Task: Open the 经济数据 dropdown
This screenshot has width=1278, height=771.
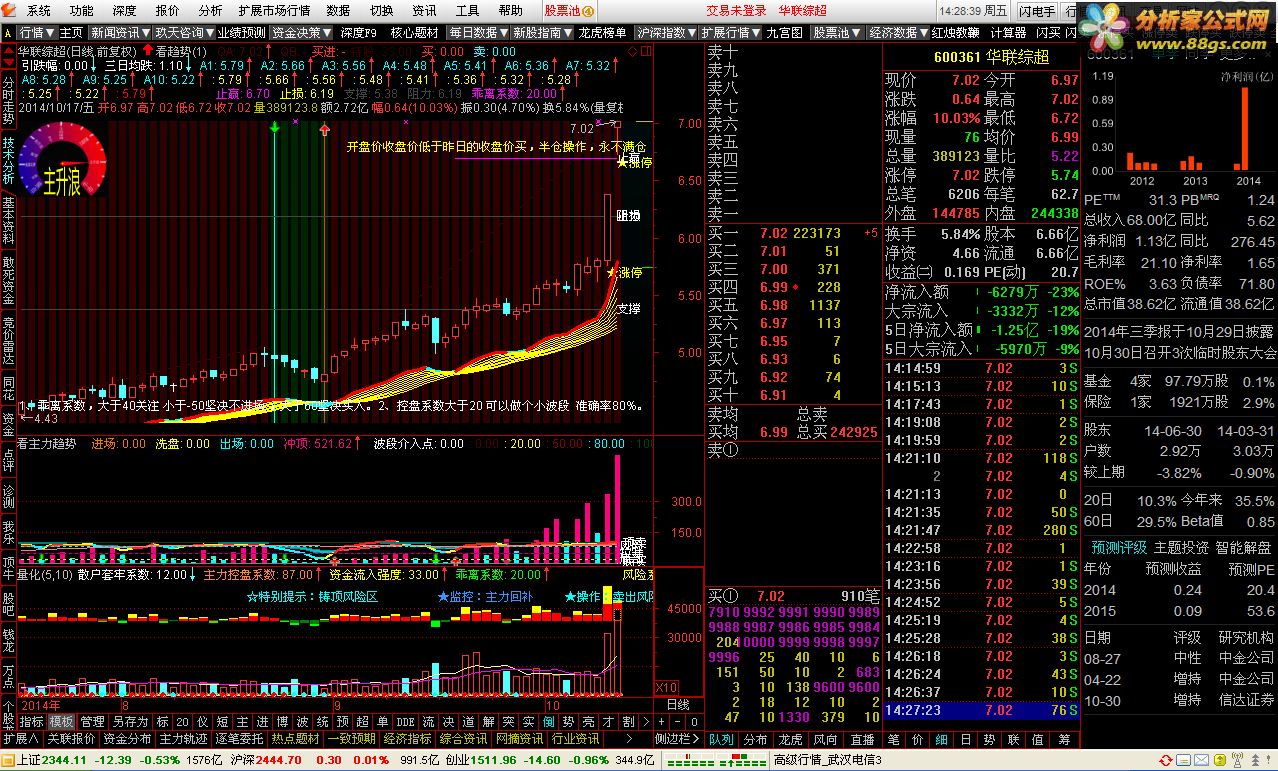Action: point(898,32)
